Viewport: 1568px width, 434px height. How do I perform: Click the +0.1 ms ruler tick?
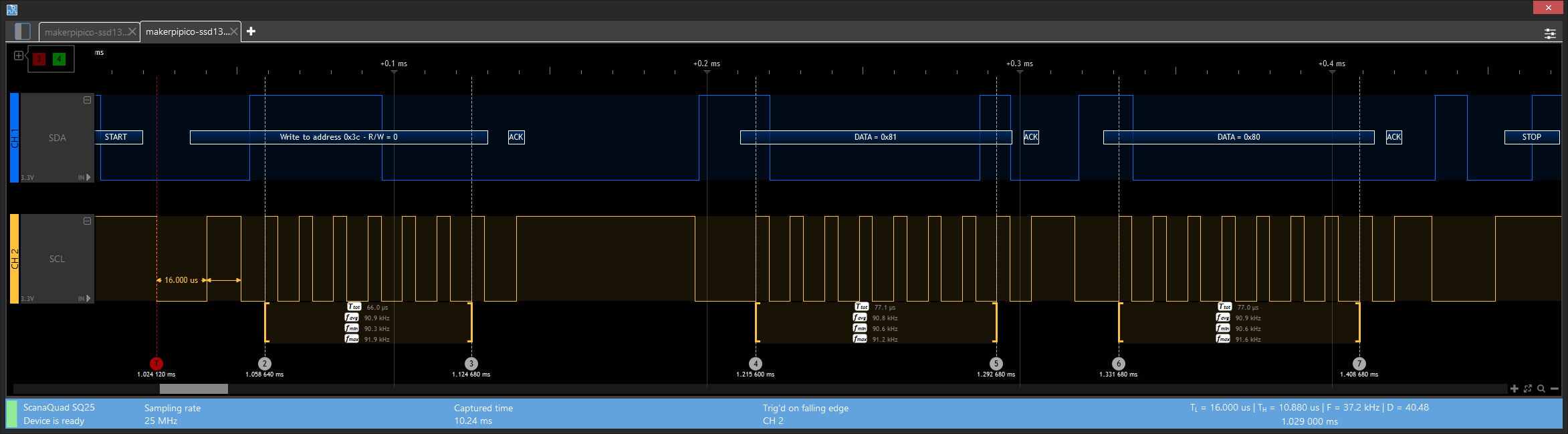(394, 64)
